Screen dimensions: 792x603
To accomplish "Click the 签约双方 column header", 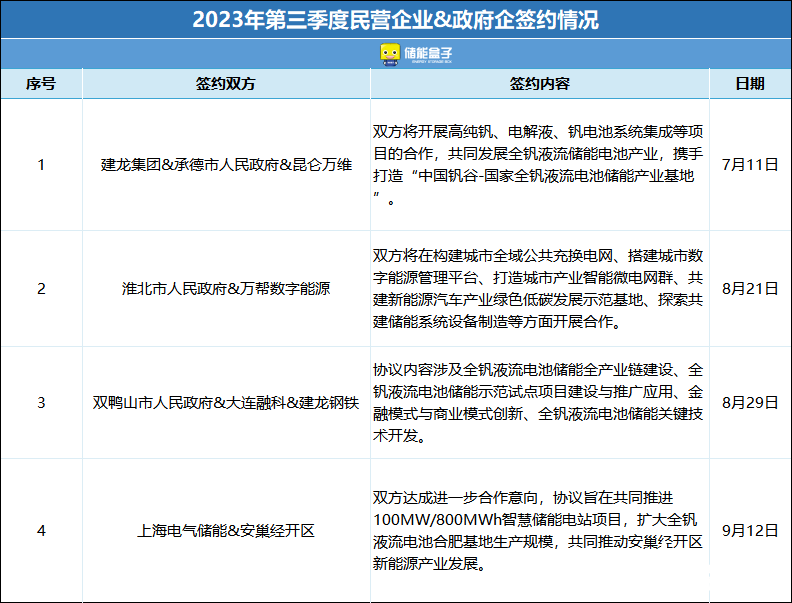I will (226, 84).
